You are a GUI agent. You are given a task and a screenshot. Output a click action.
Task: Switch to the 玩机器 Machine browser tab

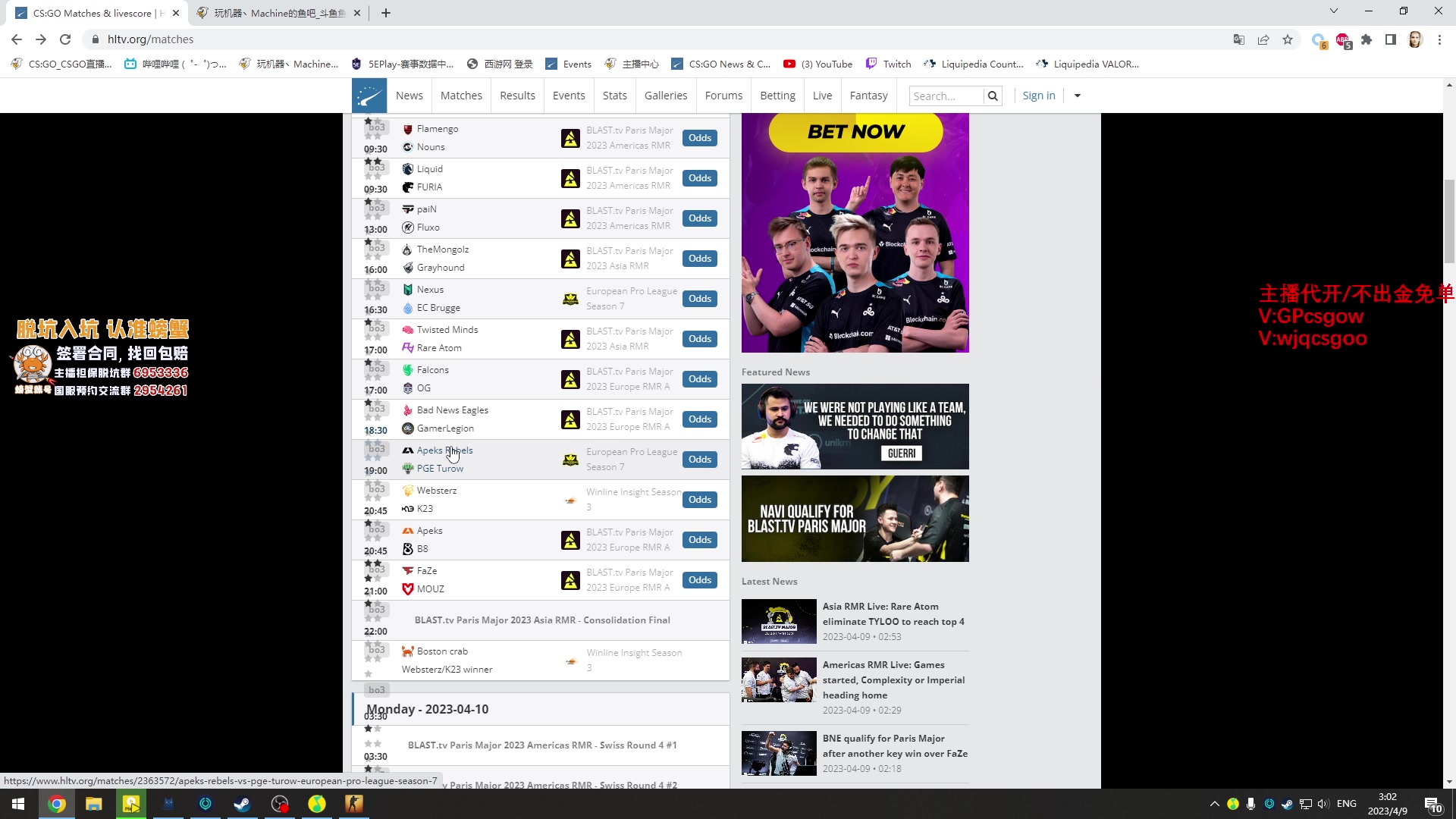[x=278, y=13]
